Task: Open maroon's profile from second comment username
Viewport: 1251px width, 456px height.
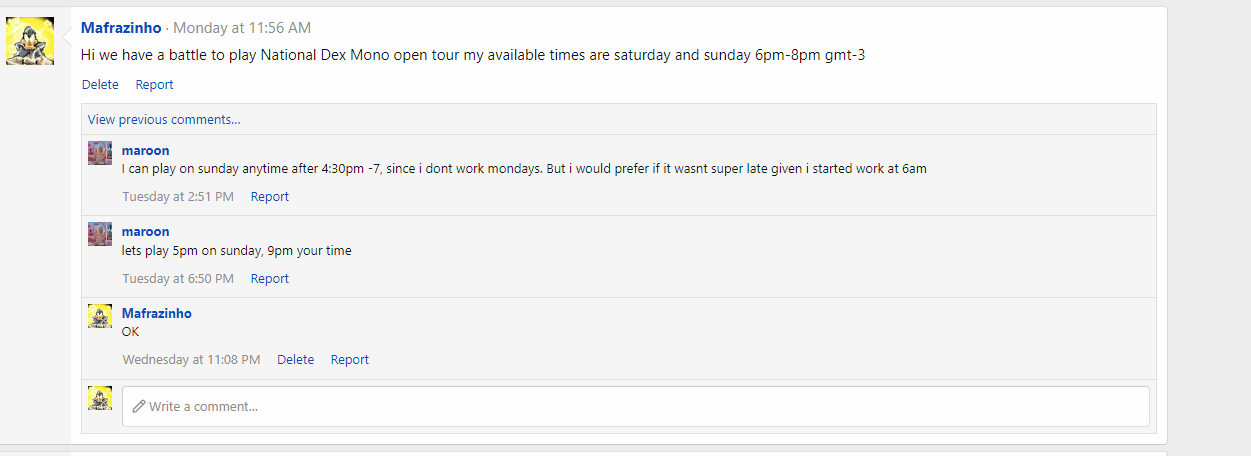Action: (x=145, y=232)
